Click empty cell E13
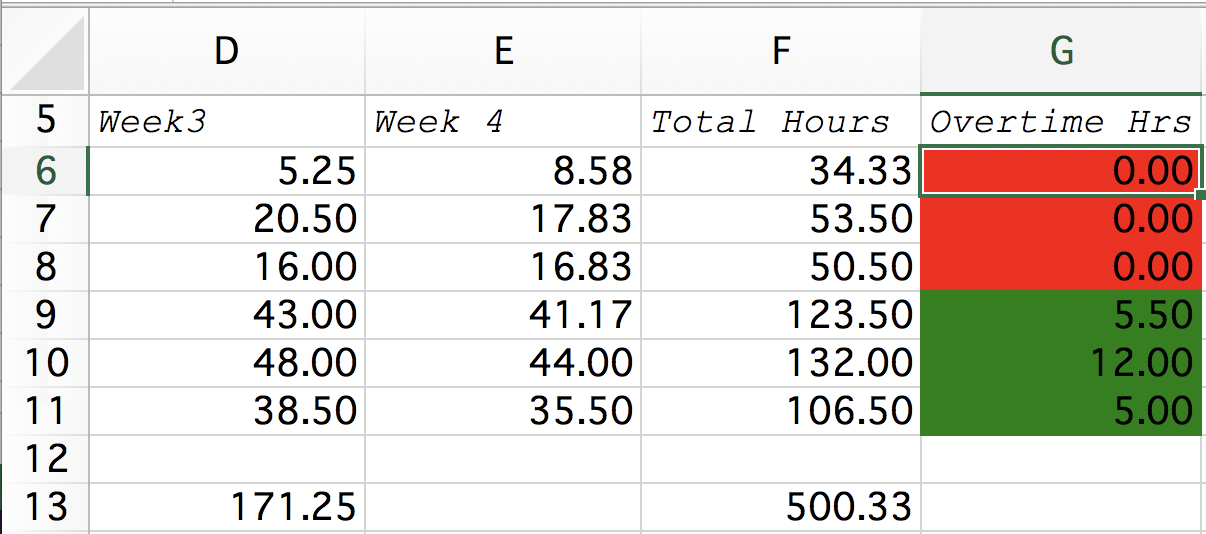Screen dimensions: 1206x534 (503, 507)
